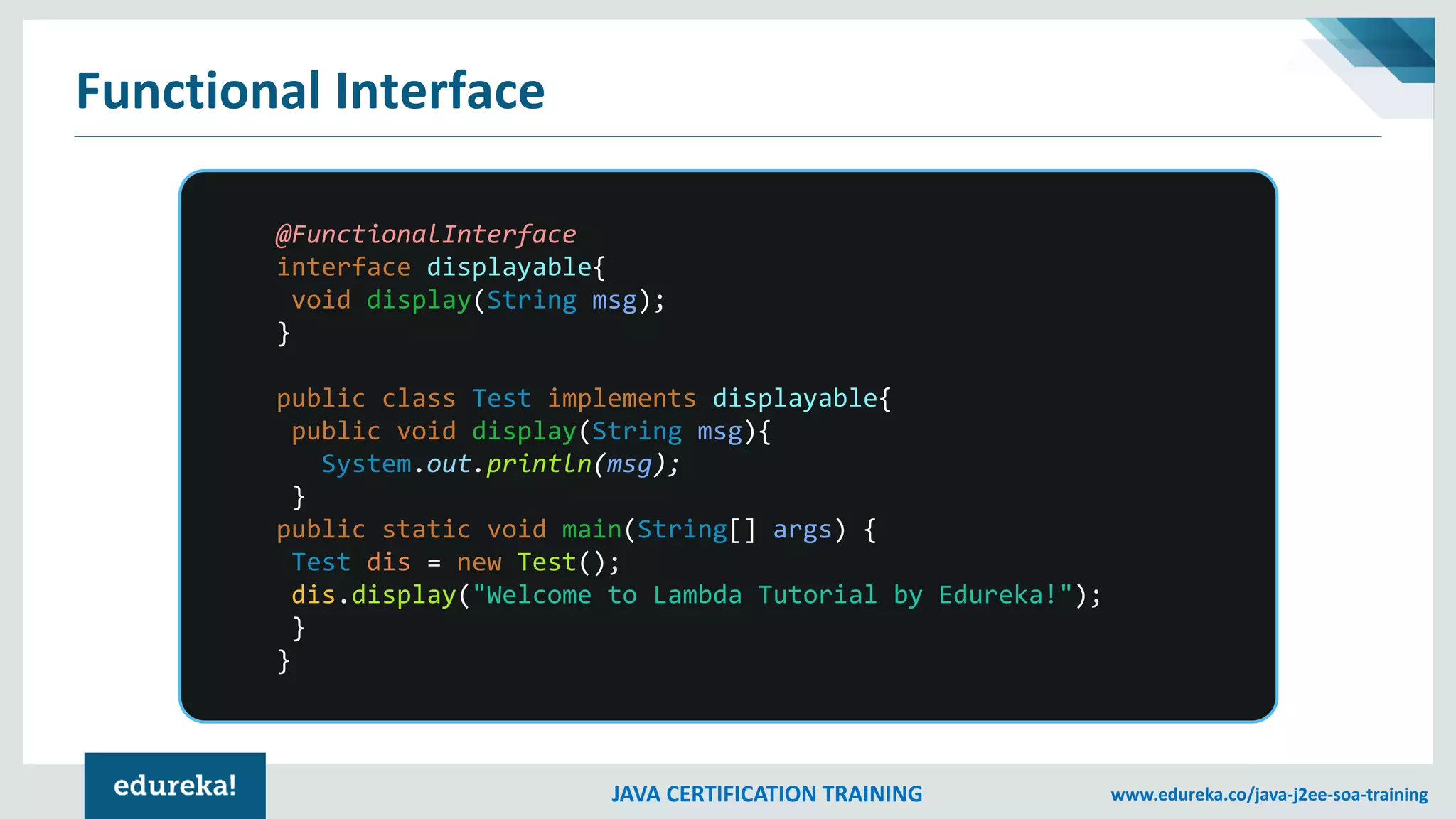The width and height of the screenshot is (1456, 819).
Task: Click the interface displayable declaration
Action: 441,267
